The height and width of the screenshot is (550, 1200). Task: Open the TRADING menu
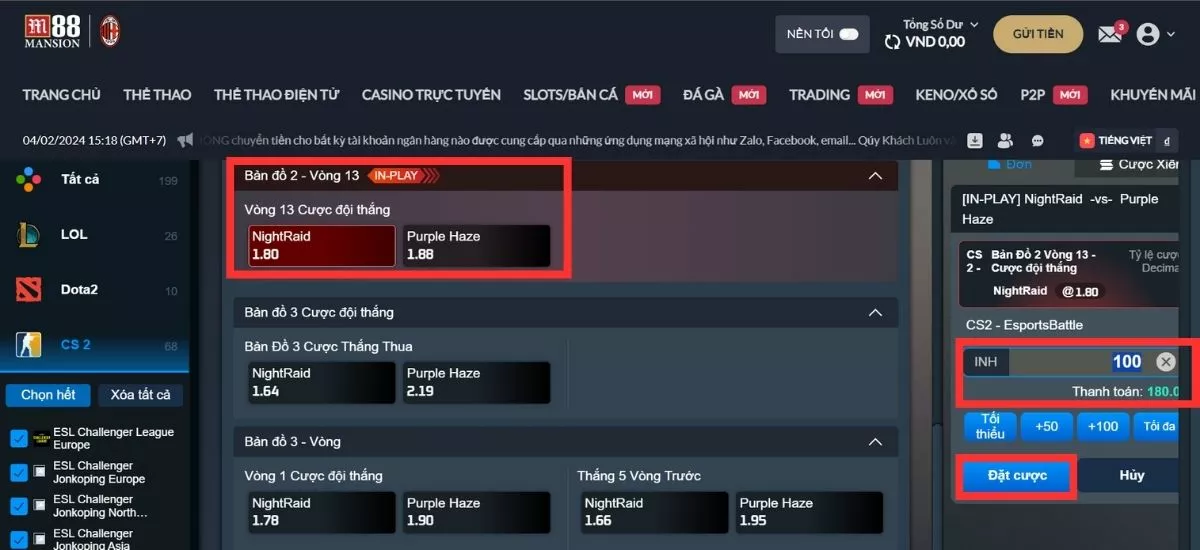[x=819, y=95]
